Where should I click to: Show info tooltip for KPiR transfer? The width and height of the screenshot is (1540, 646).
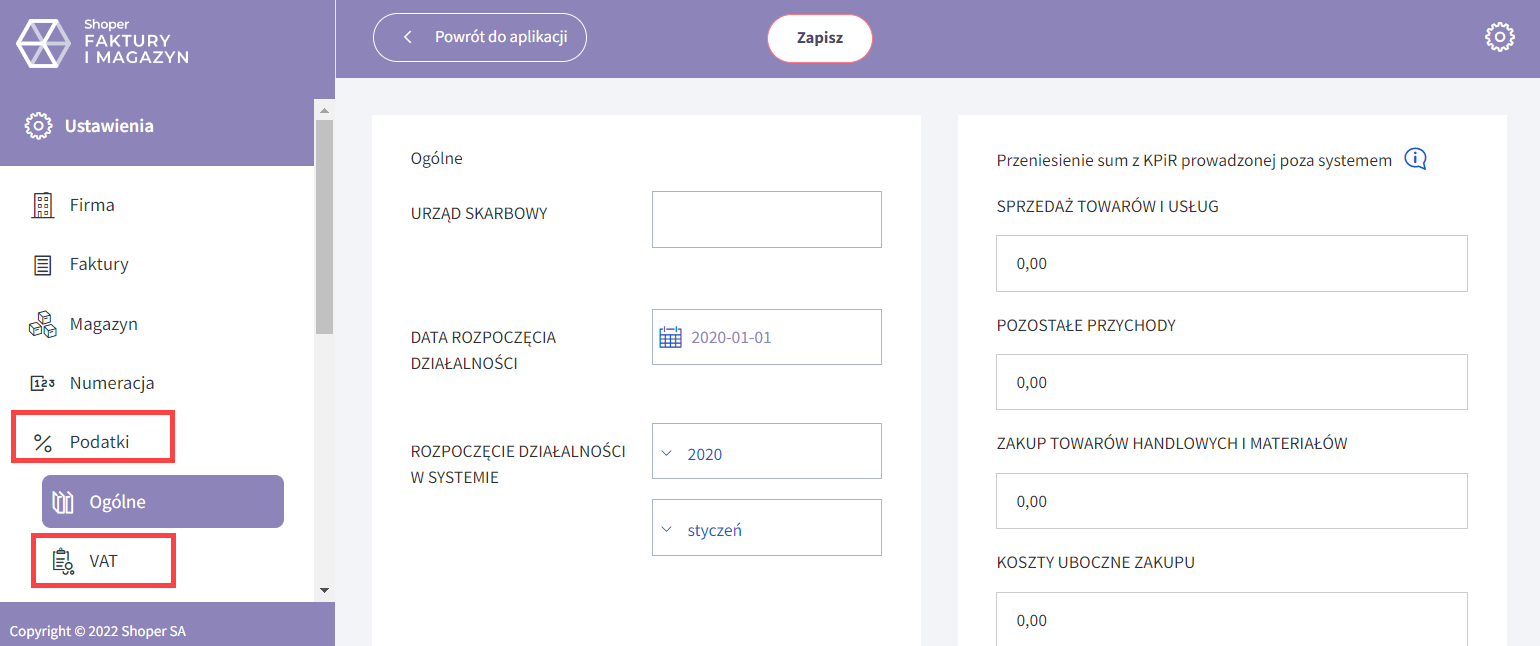pos(1415,159)
